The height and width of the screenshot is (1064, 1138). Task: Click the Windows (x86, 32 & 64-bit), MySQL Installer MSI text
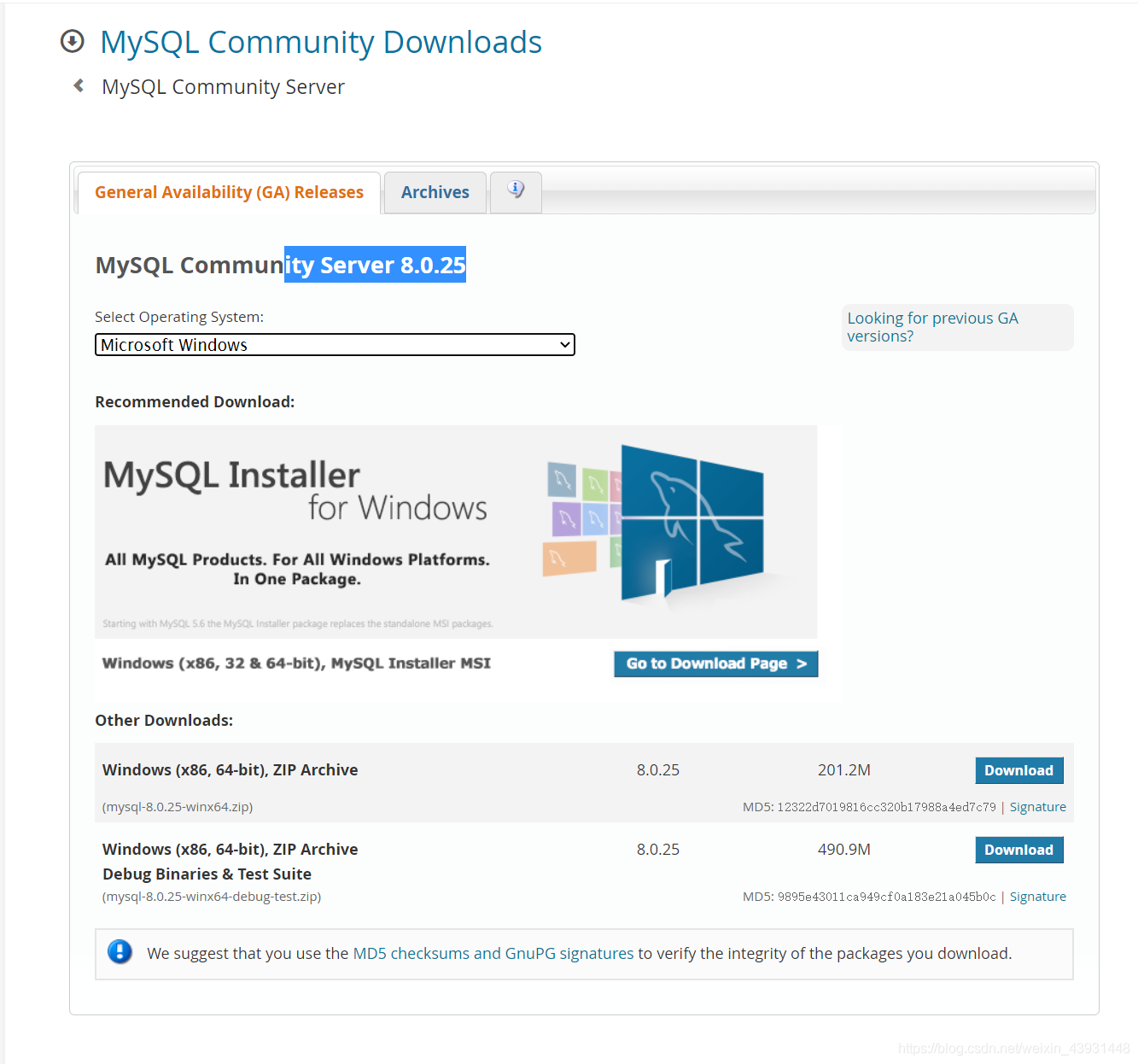pos(296,664)
